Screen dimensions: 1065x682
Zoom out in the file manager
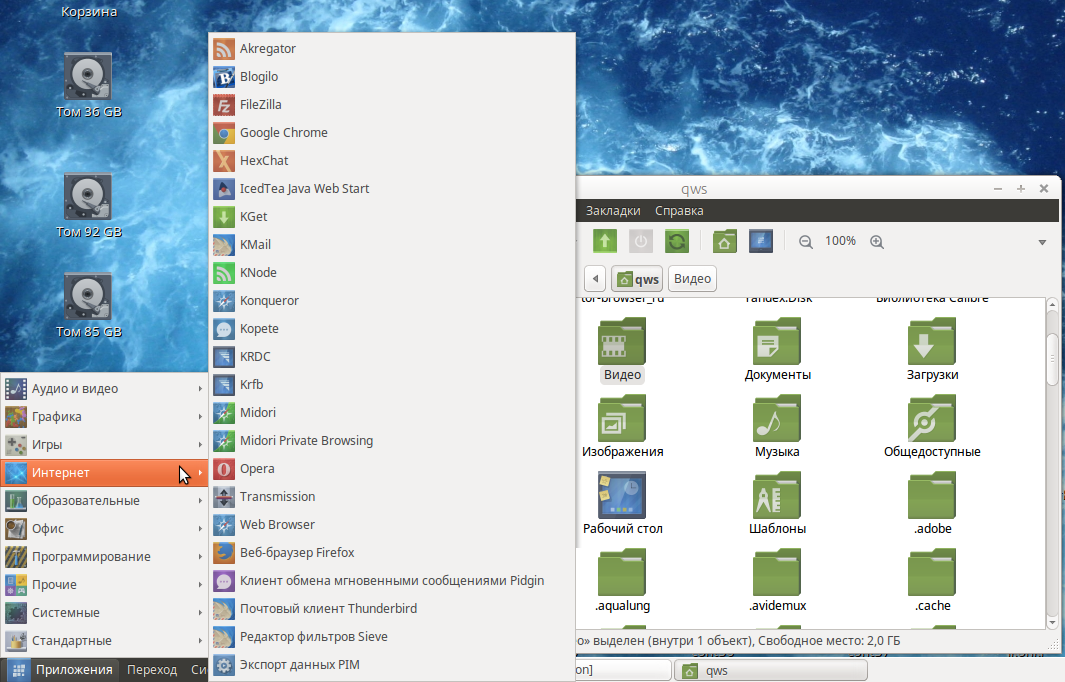coord(806,242)
